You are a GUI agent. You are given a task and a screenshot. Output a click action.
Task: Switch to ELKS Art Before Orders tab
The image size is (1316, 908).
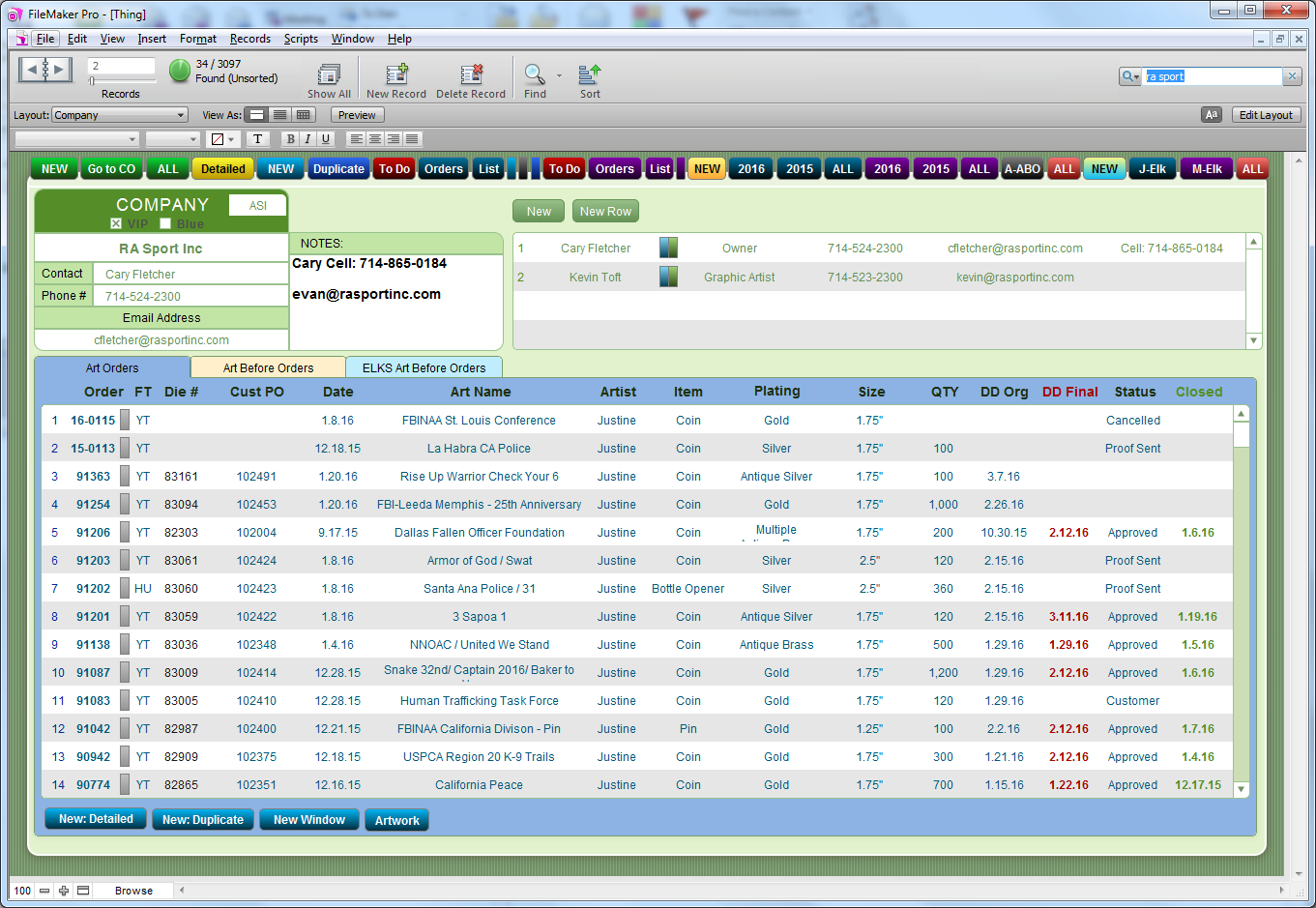click(x=424, y=367)
